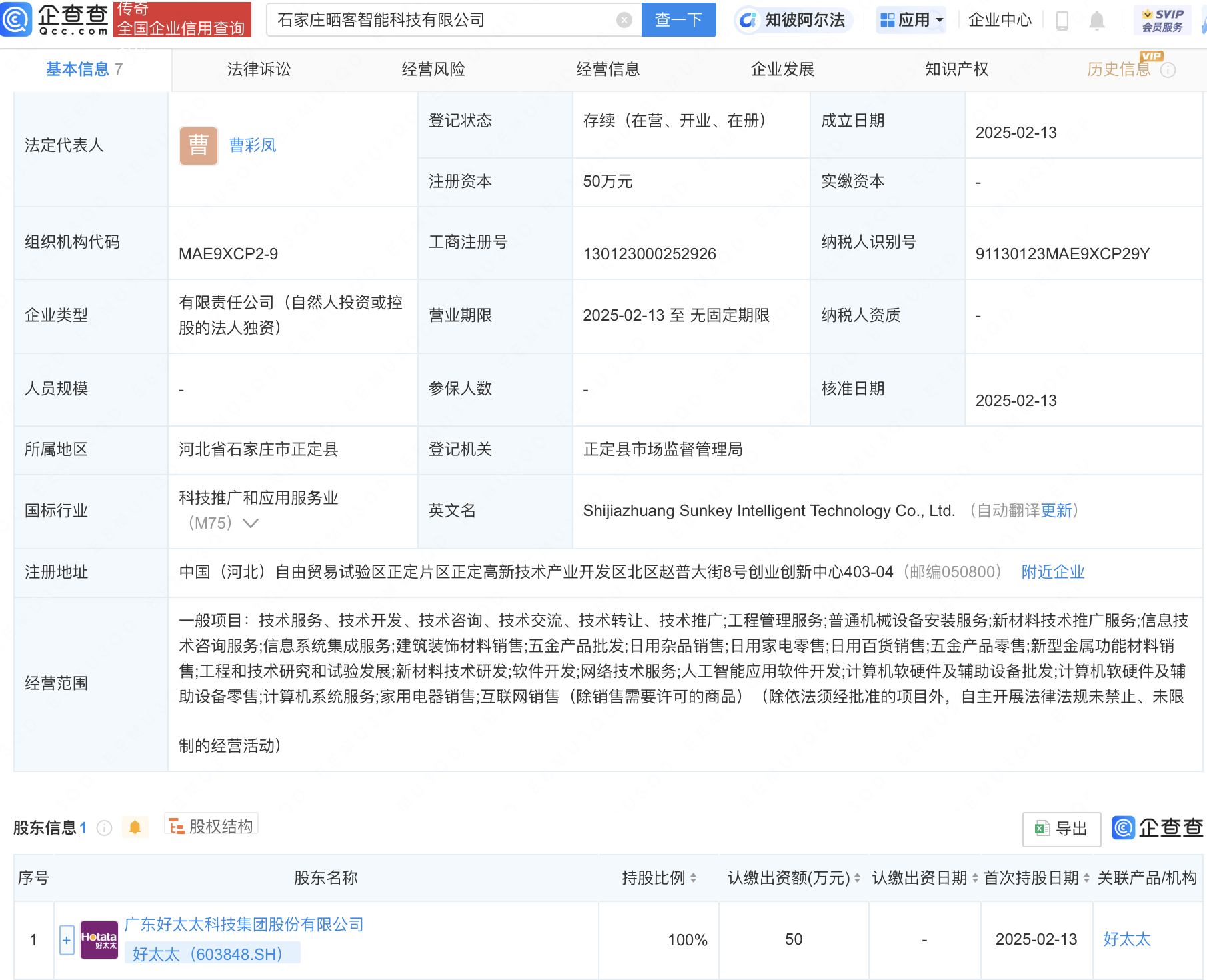Image resolution: width=1207 pixels, height=980 pixels.
Task: Open notifications bell in header
Action: coord(1097,21)
